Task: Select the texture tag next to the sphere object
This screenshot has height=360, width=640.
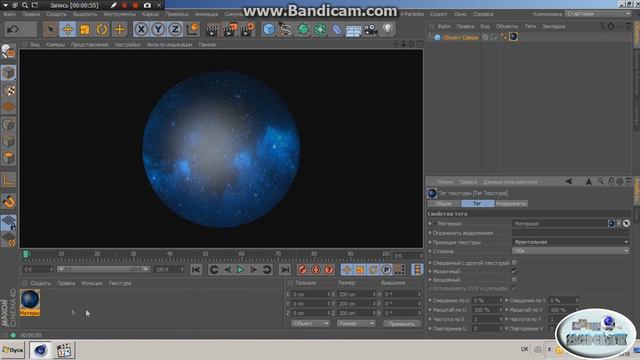Action: click(513, 37)
